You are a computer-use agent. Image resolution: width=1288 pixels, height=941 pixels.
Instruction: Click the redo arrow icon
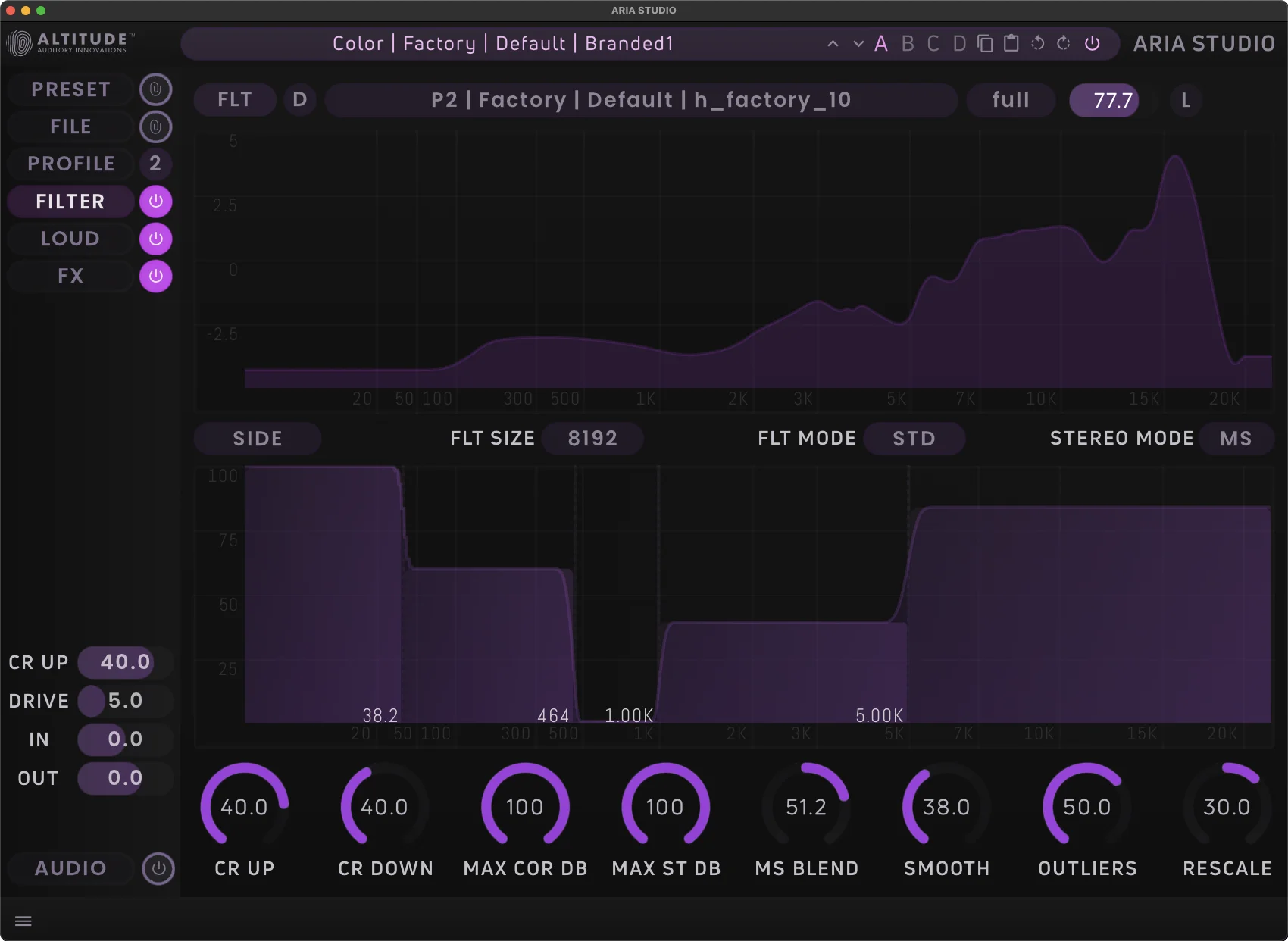pos(1063,44)
